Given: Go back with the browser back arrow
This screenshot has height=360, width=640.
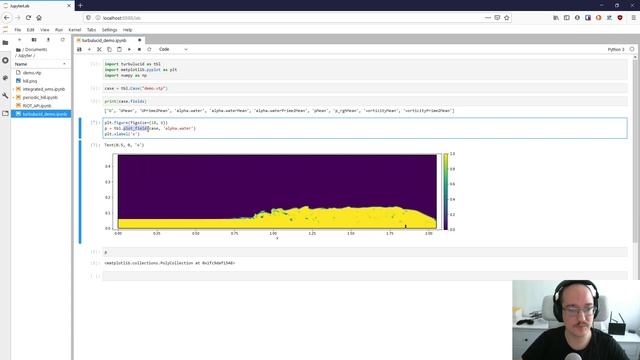Looking at the screenshot, I should click(7, 18).
